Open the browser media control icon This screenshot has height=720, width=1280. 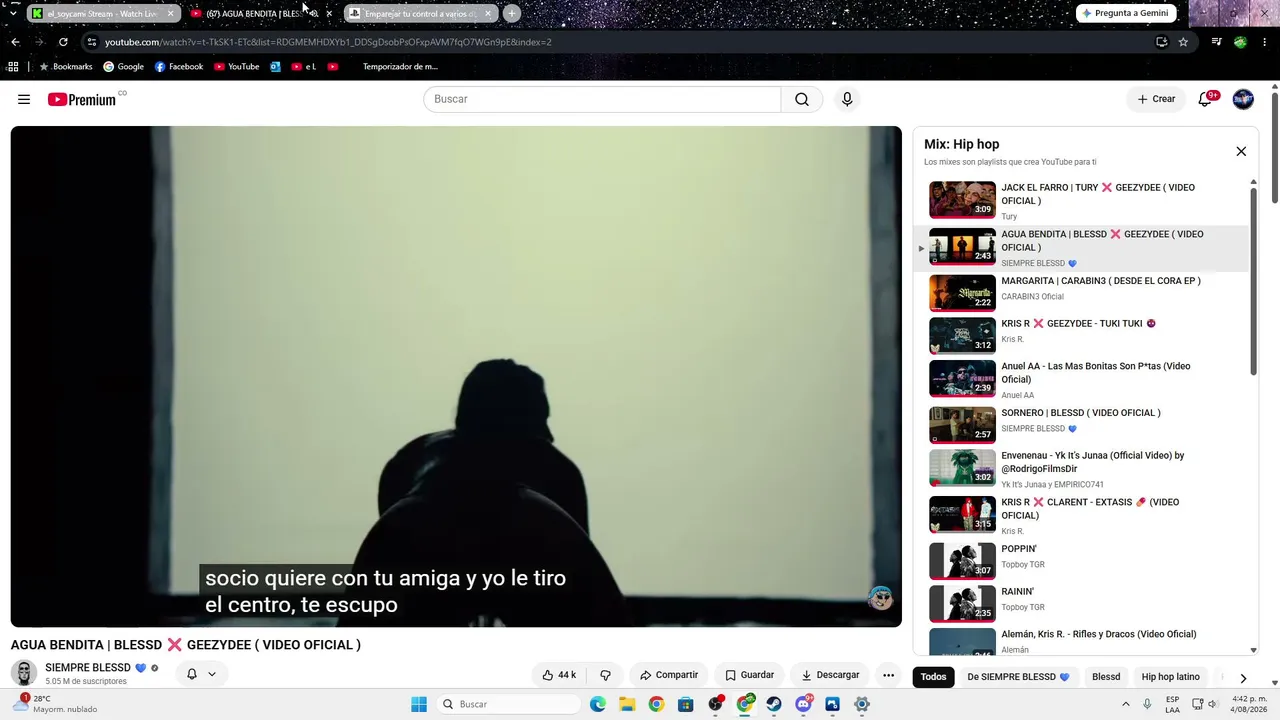click(1216, 42)
